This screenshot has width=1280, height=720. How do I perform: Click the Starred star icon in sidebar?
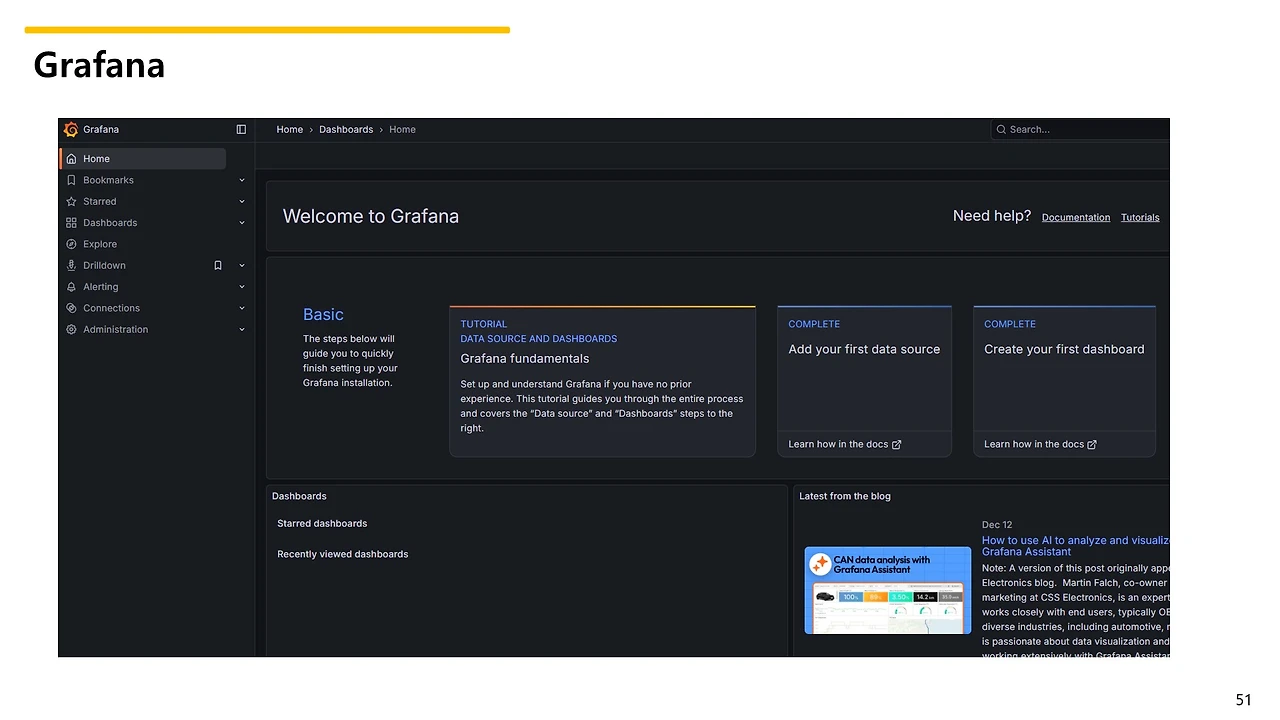[71, 201]
